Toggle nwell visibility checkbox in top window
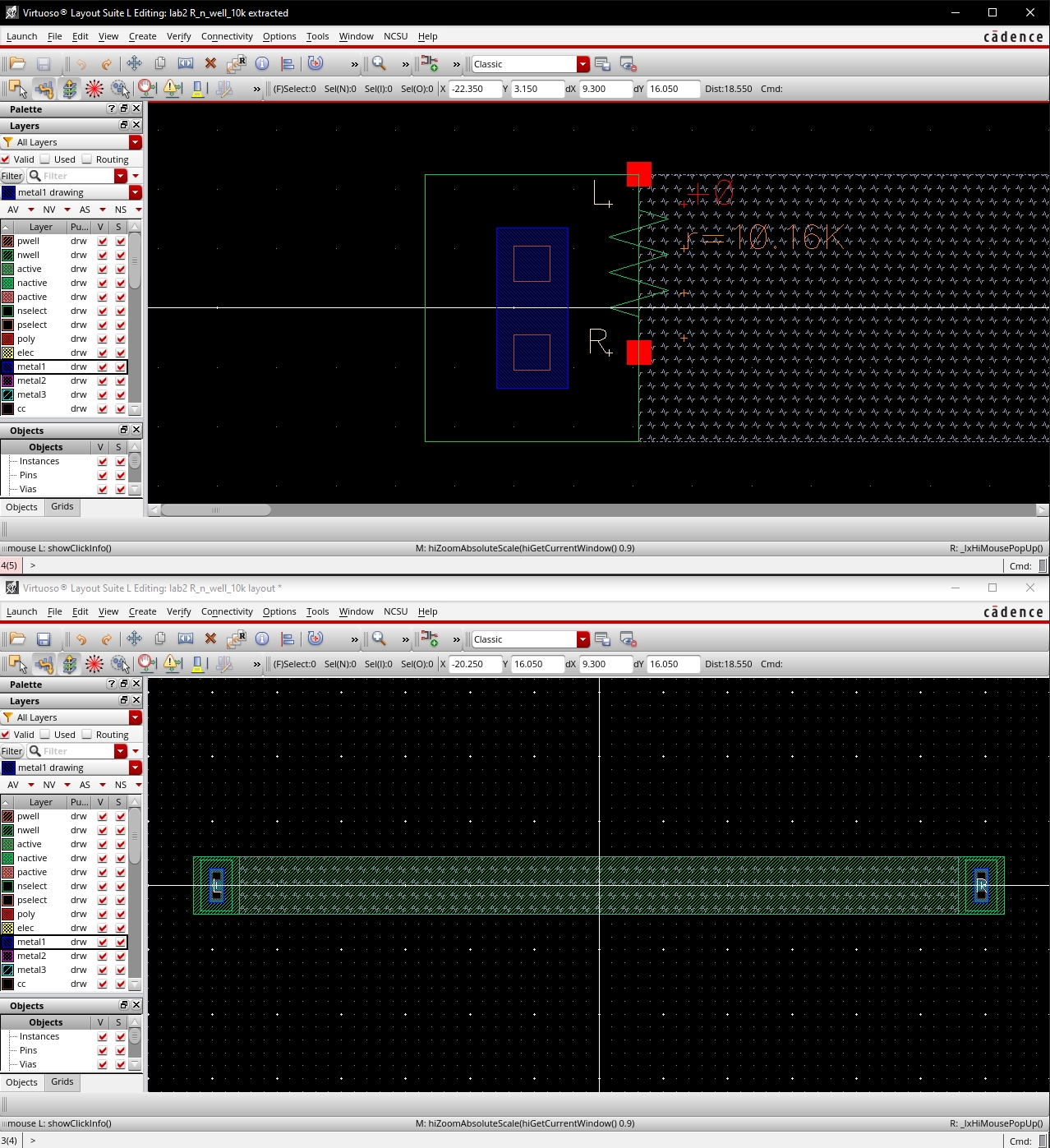Screen dimensions: 1050x1148 tap(103, 256)
